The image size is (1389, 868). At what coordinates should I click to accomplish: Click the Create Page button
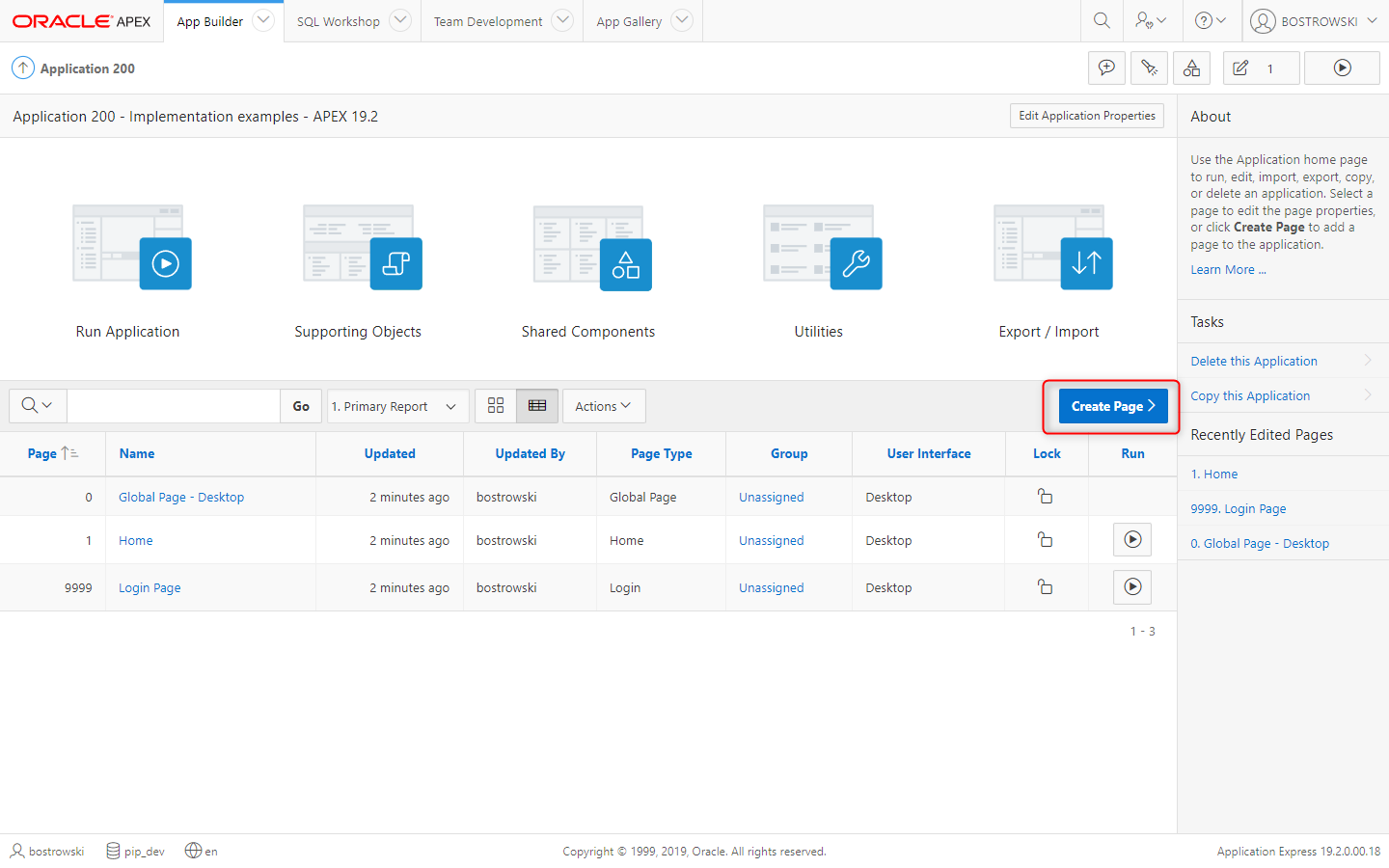pyautogui.click(x=1113, y=406)
